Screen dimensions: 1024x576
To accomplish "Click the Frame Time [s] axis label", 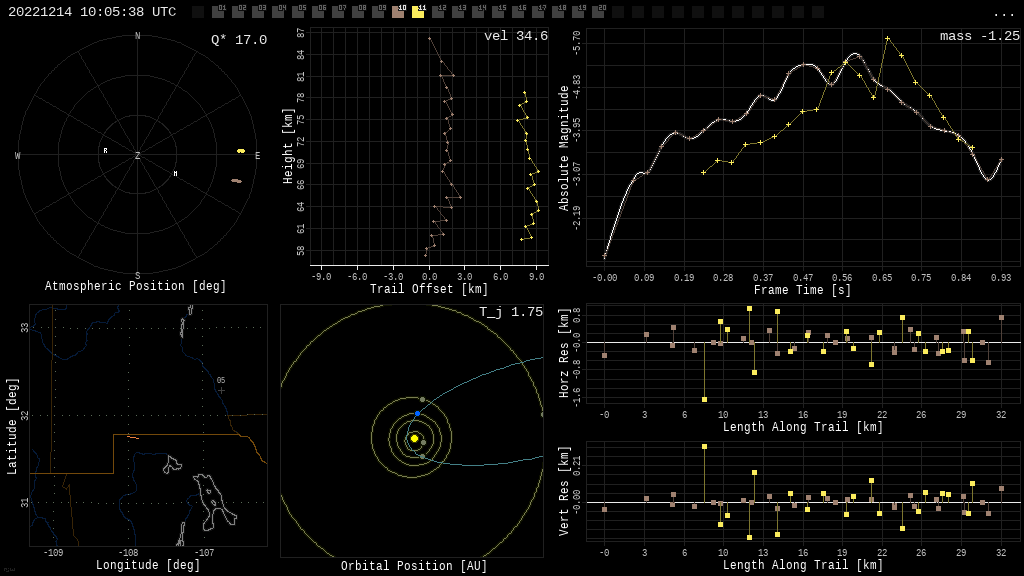I will (803, 290).
